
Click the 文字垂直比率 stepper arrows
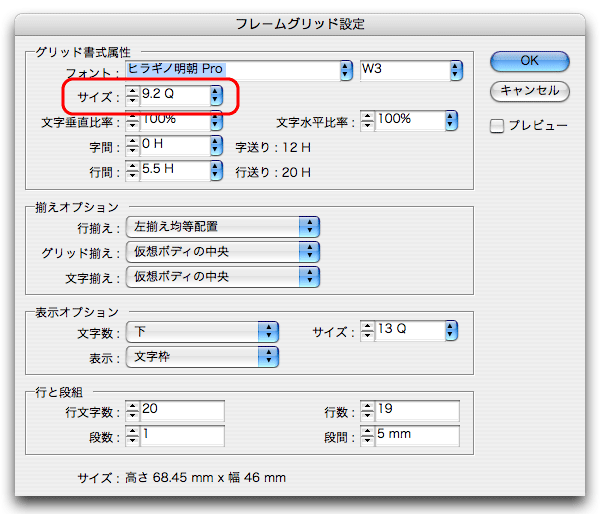132,122
